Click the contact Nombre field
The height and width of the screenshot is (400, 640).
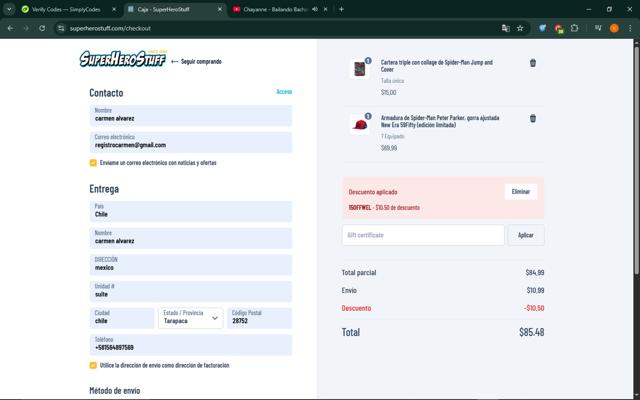coord(191,116)
